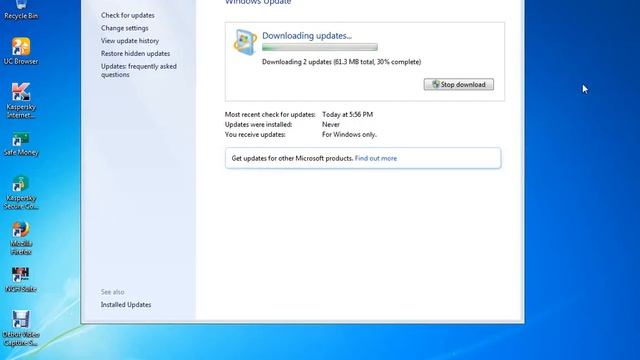The height and width of the screenshot is (360, 640).
Task: Click the 'Never' installed updates value
Action: click(x=331, y=124)
